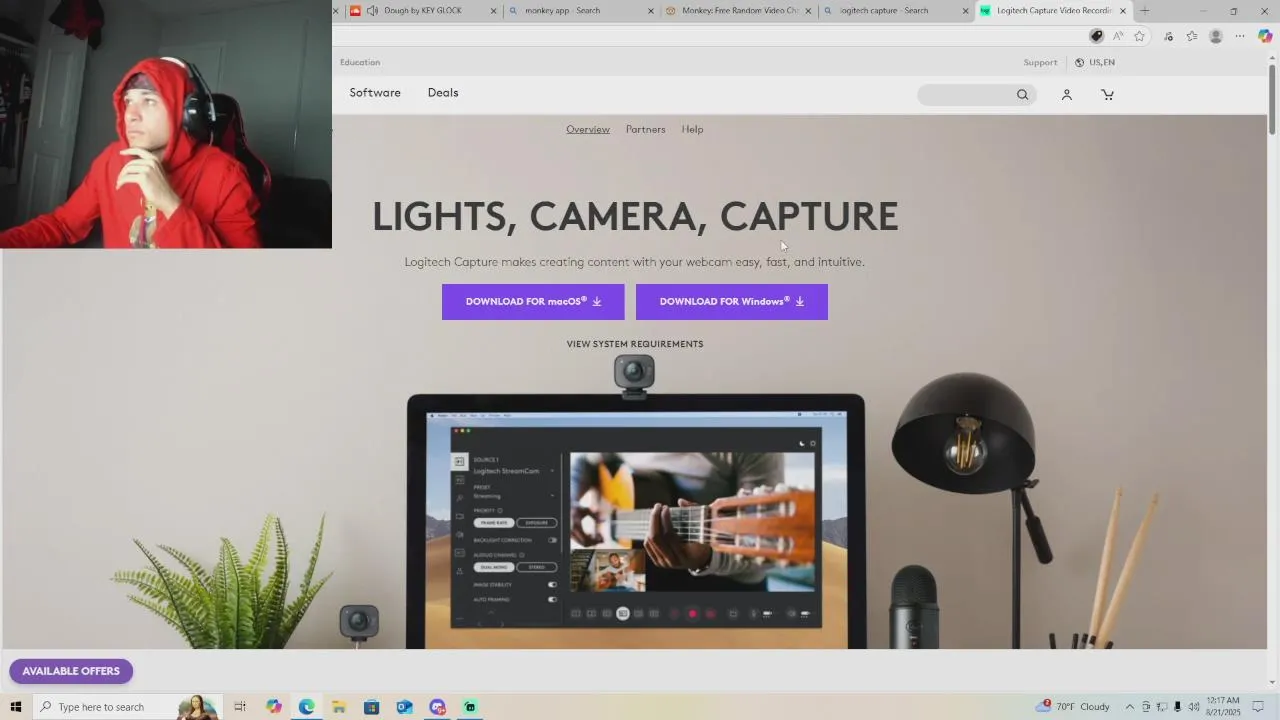The height and width of the screenshot is (720, 1280).
Task: Go to the Partners section
Action: (646, 130)
